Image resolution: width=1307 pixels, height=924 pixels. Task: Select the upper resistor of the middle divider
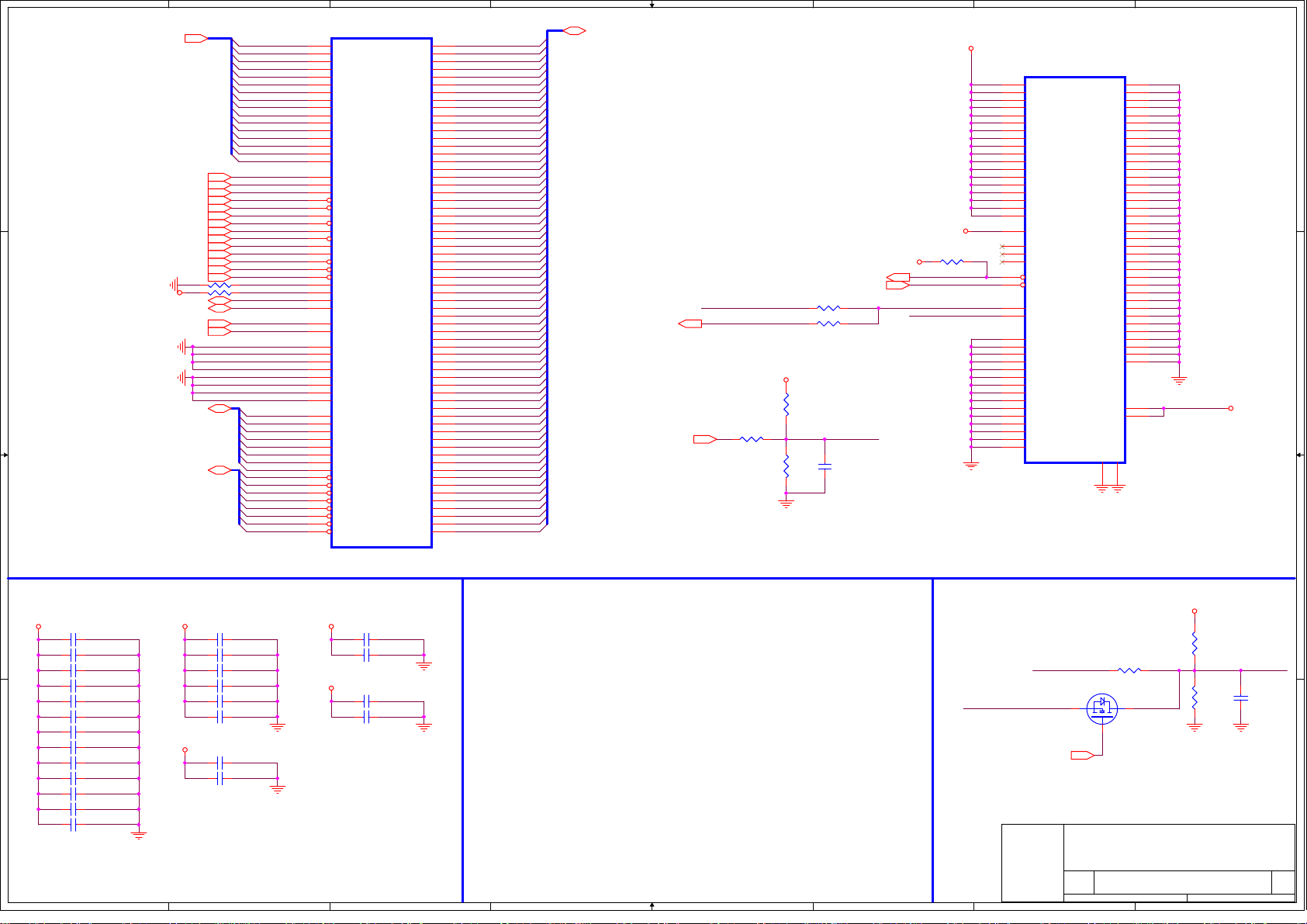click(x=786, y=405)
